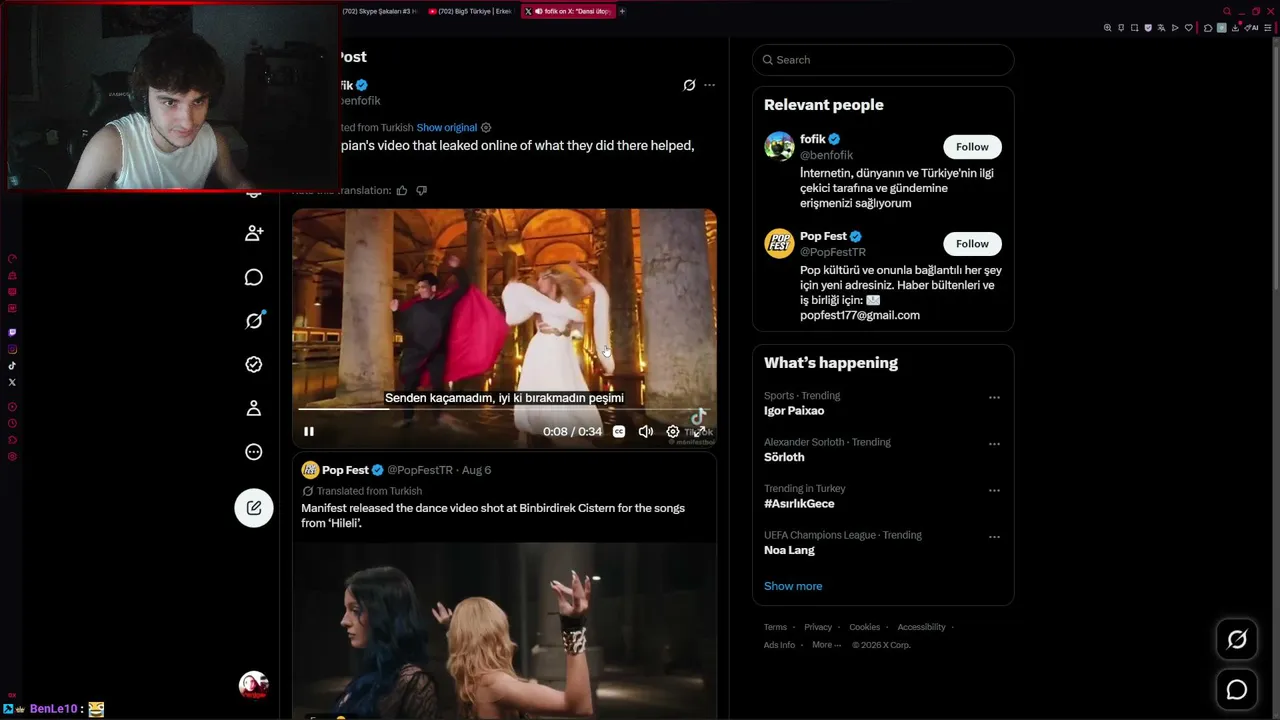Image resolution: width=1280 pixels, height=720 pixels.
Task: Select the fofik on X browser tab
Action: coord(567,11)
